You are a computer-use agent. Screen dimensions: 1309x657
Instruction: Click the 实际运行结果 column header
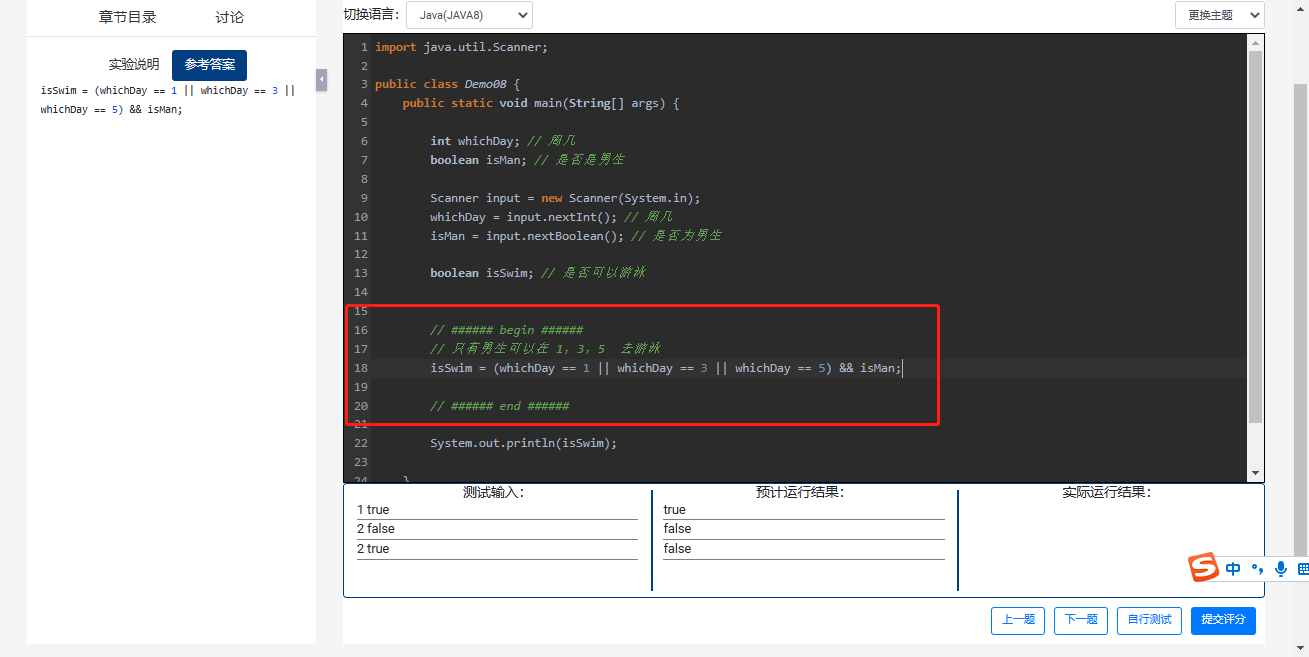(1106, 492)
